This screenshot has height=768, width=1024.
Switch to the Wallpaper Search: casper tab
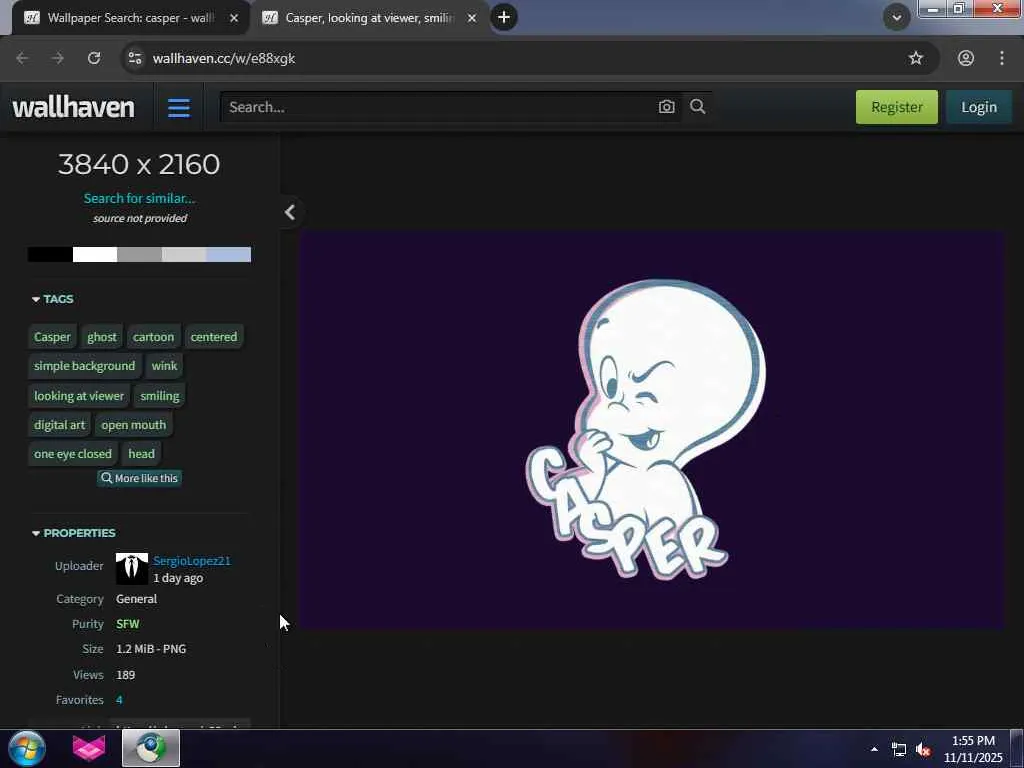click(x=131, y=18)
